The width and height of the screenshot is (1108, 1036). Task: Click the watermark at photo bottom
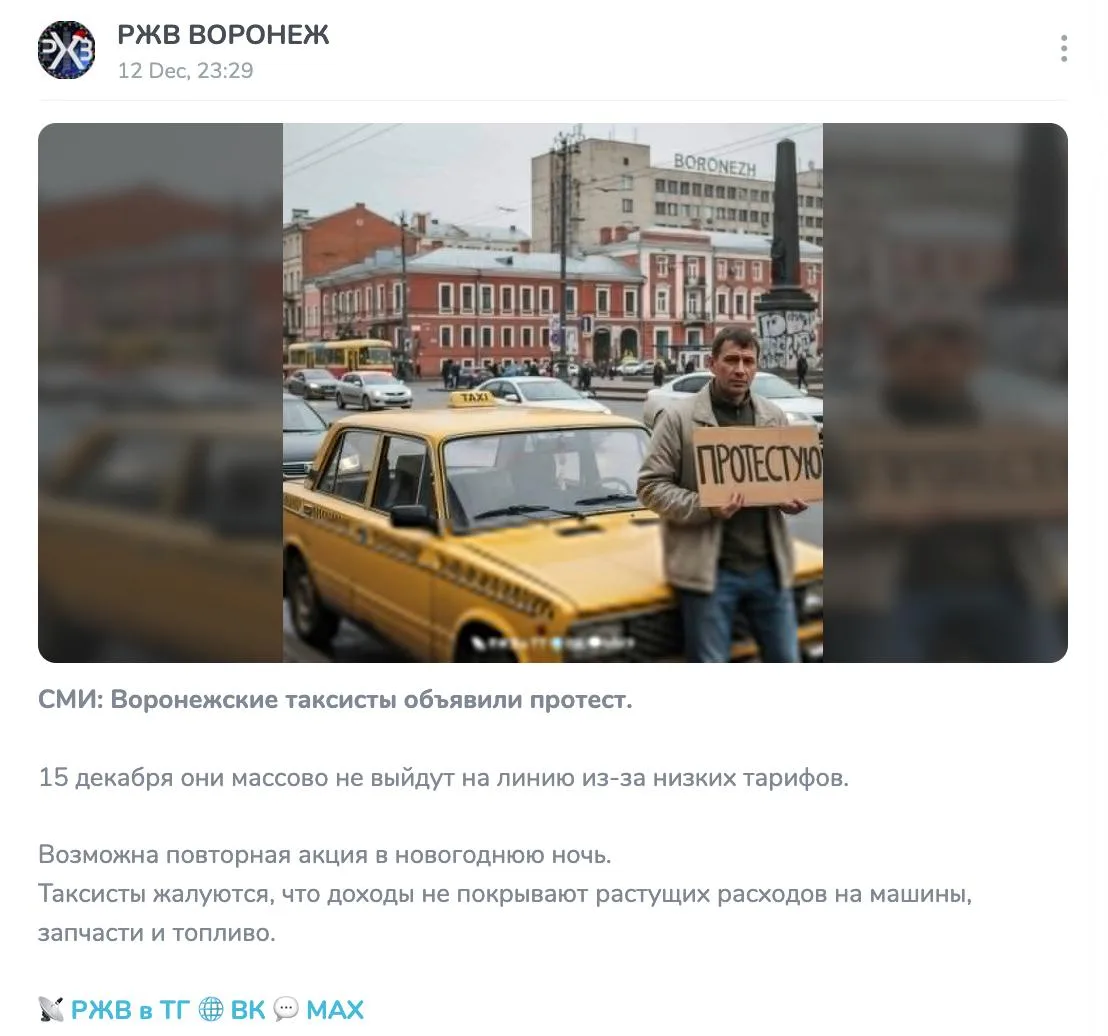click(553, 642)
